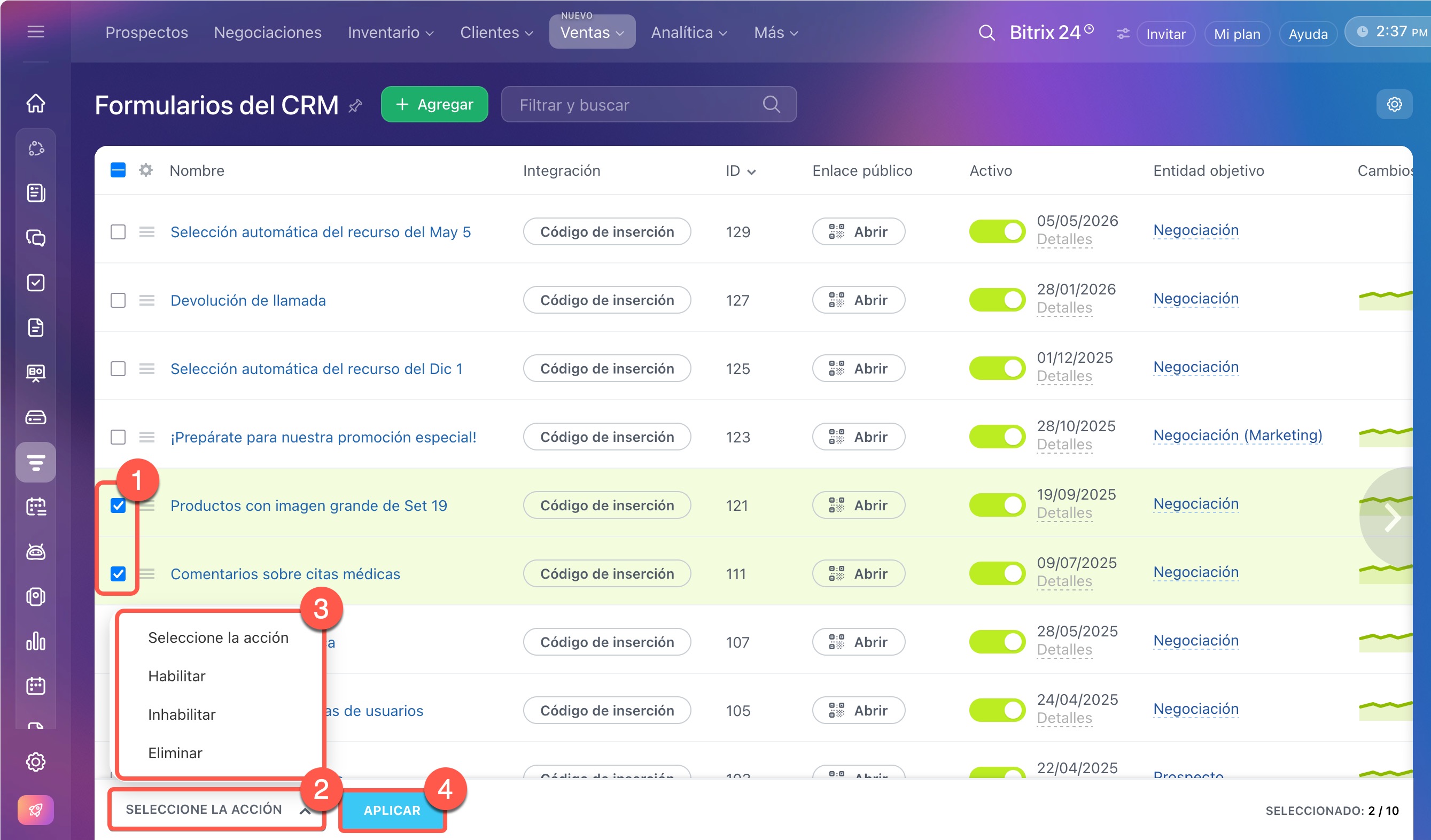Viewport: 1431px width, 840px height.
Task: Open the Ayuda button
Action: (1308, 34)
